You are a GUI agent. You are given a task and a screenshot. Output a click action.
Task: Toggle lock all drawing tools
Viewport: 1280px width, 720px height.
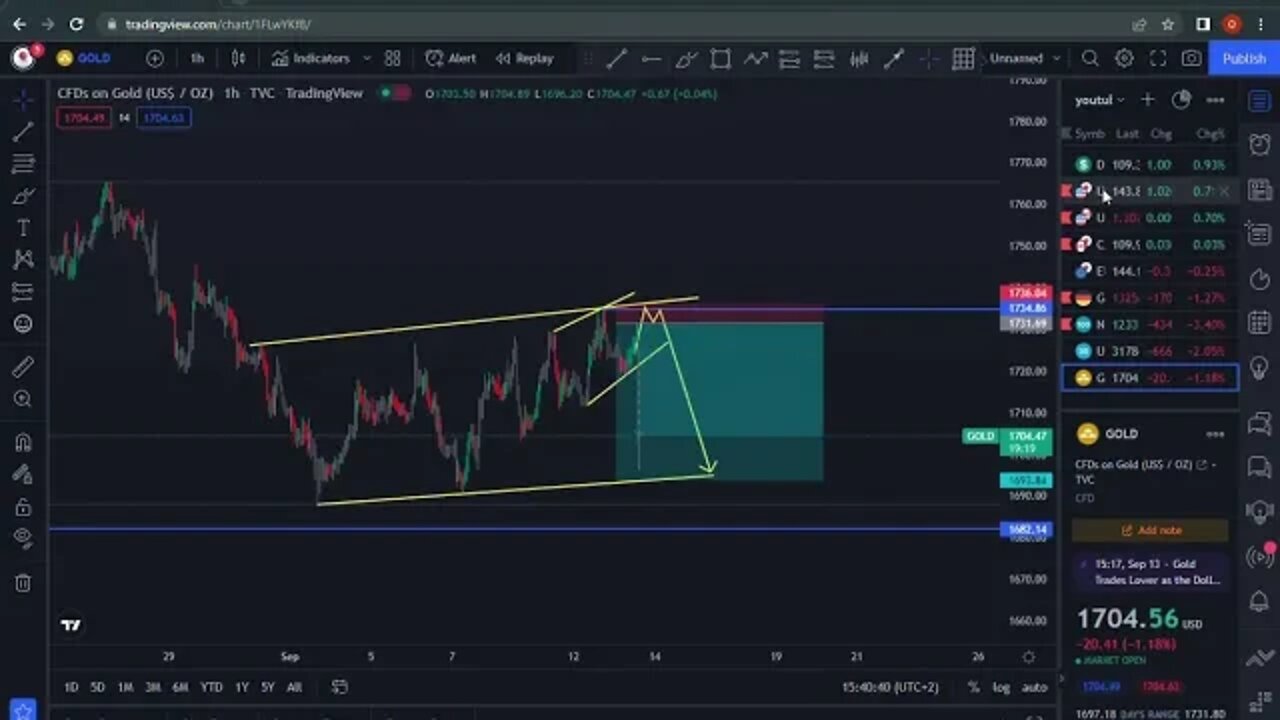(23, 506)
